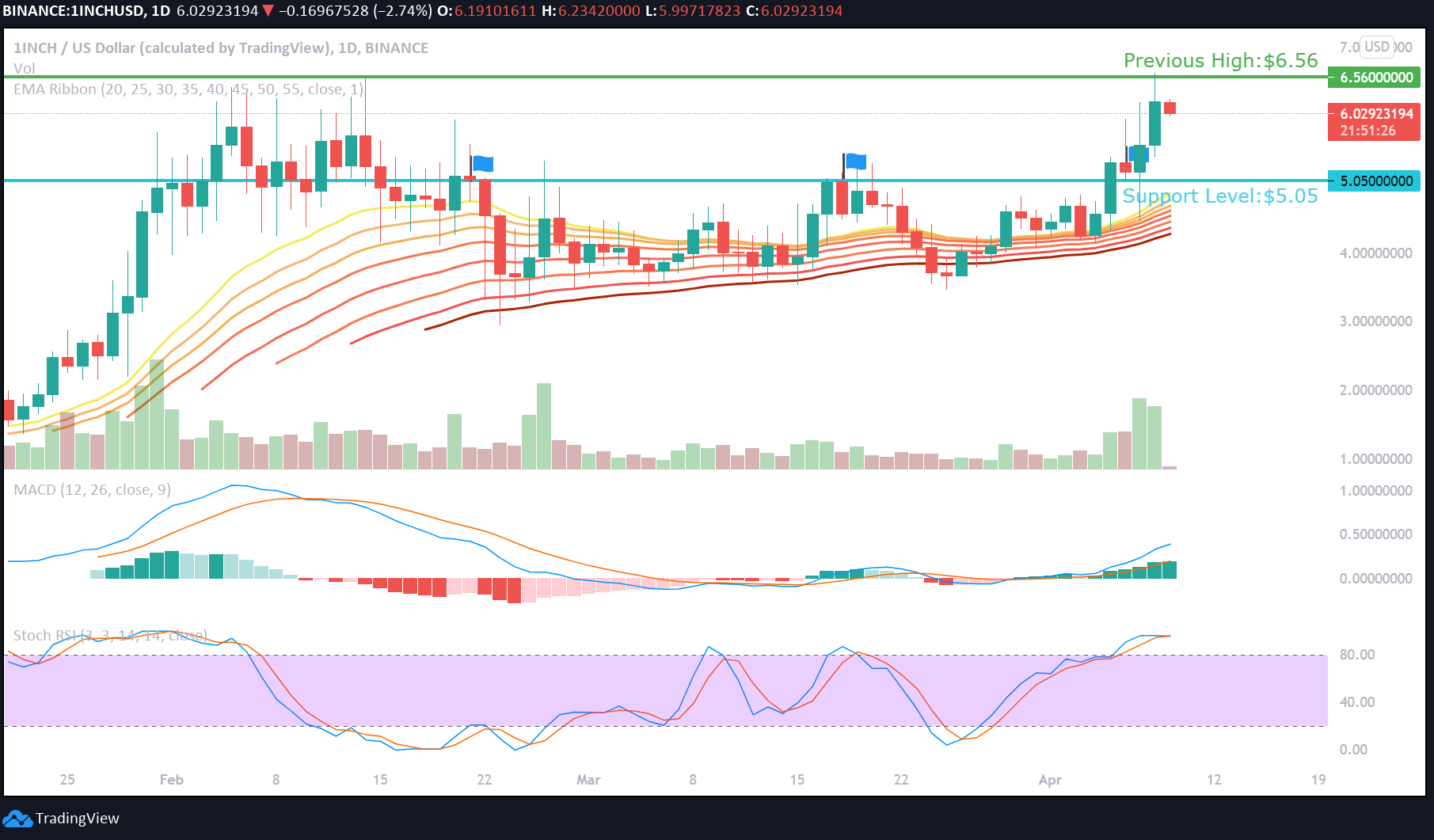This screenshot has height=840, width=1434.
Task: Click the Previous High:$6.56 annotation text
Action: click(1221, 61)
